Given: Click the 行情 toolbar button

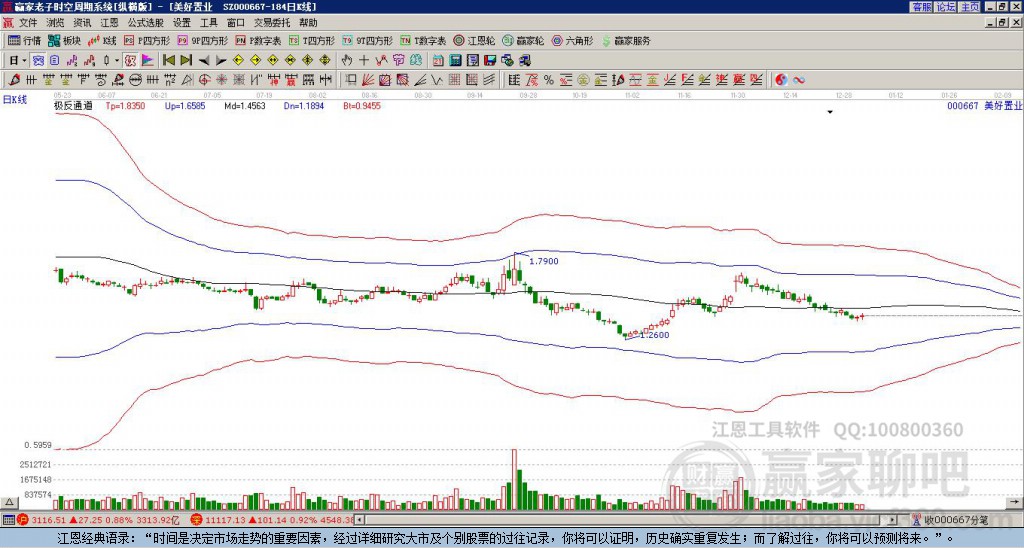Looking at the screenshot, I should tap(24, 40).
